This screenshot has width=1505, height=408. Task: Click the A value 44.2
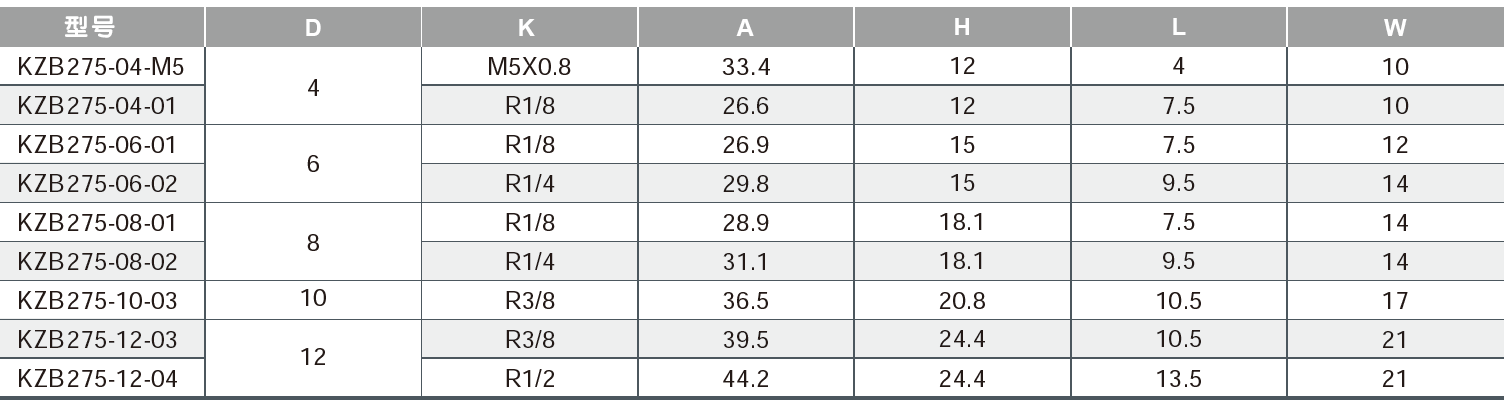pos(745,378)
